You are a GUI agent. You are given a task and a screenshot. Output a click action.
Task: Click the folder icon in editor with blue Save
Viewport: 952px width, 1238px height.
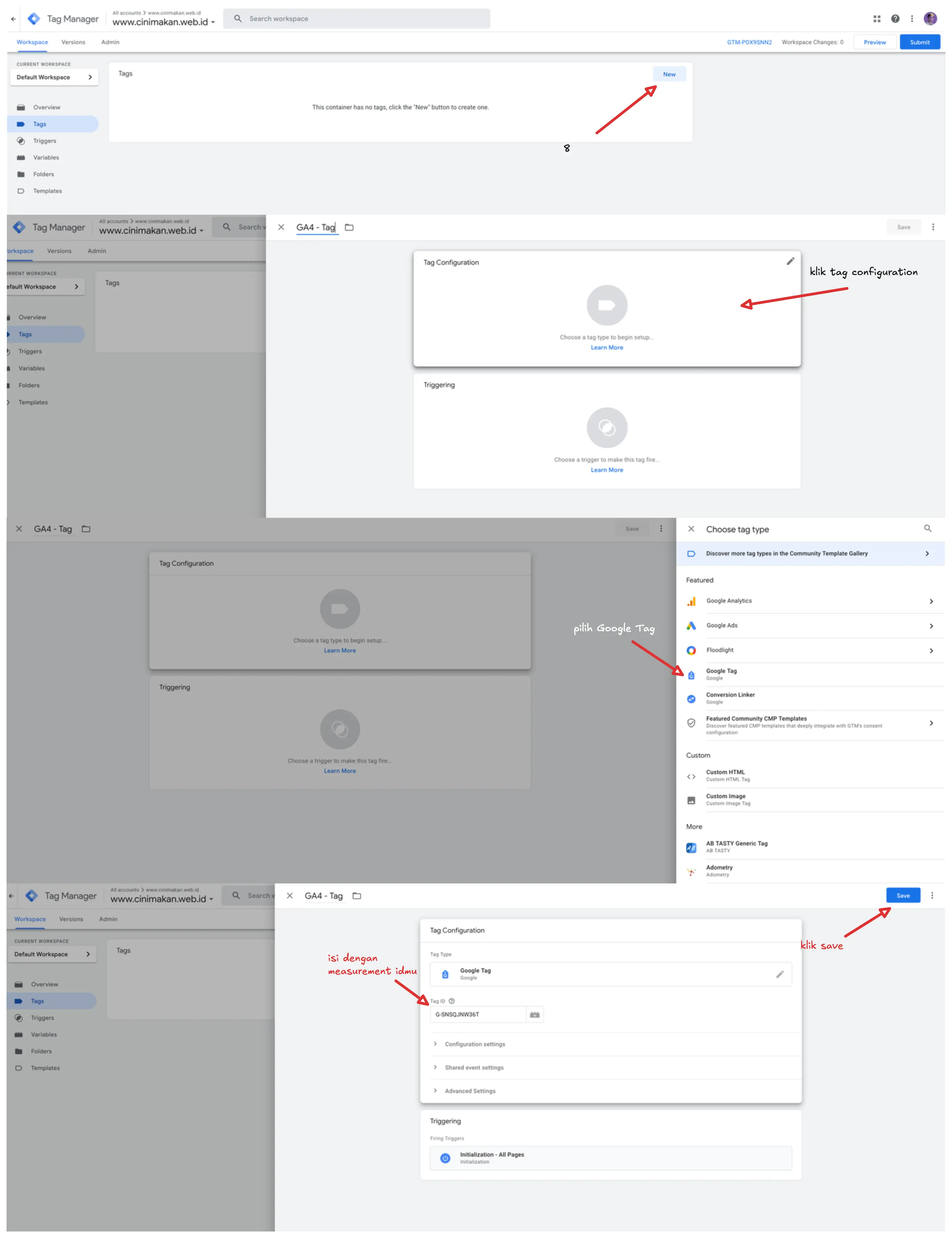coord(356,895)
